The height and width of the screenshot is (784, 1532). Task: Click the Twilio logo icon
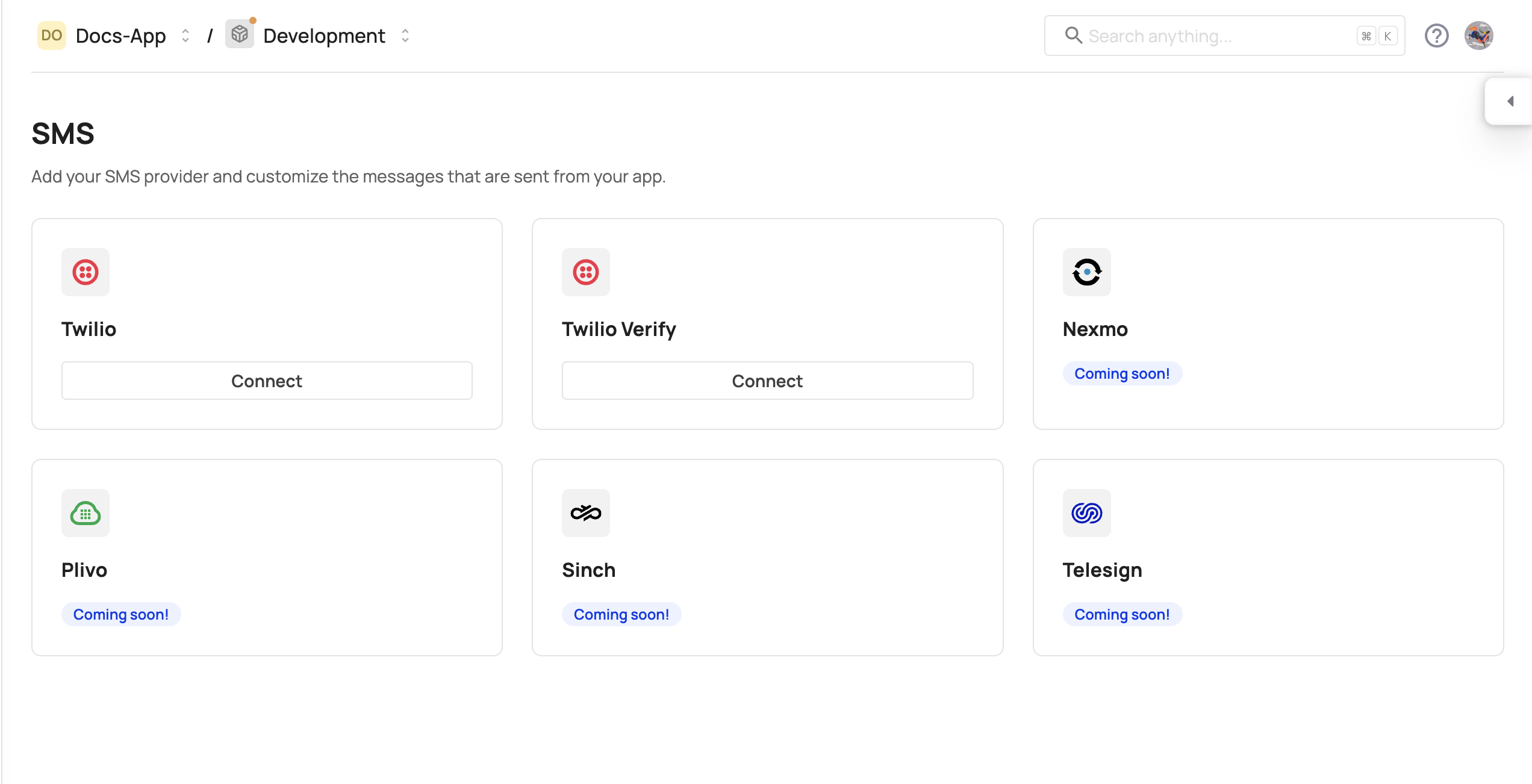(x=85, y=272)
